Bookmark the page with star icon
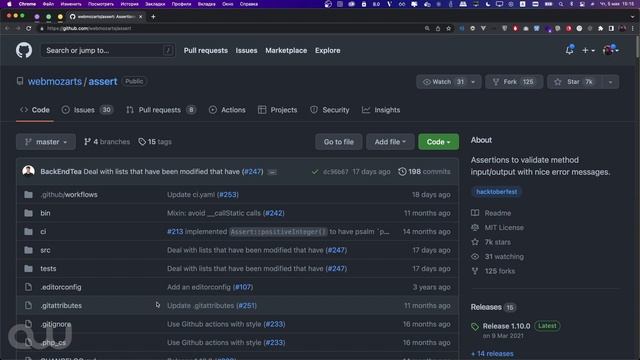The image size is (640, 360). tap(449, 28)
